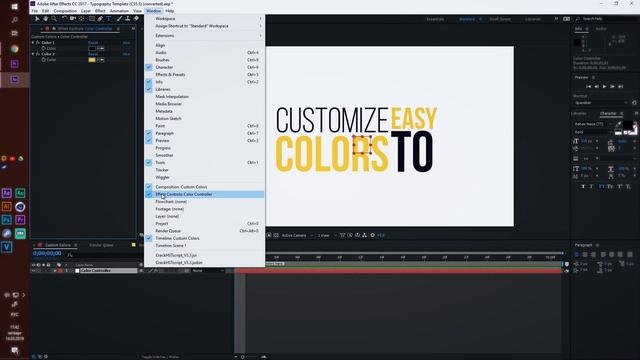Collapse the Color 2 effect group
This screenshot has height=360, width=640.
(x=33, y=54)
